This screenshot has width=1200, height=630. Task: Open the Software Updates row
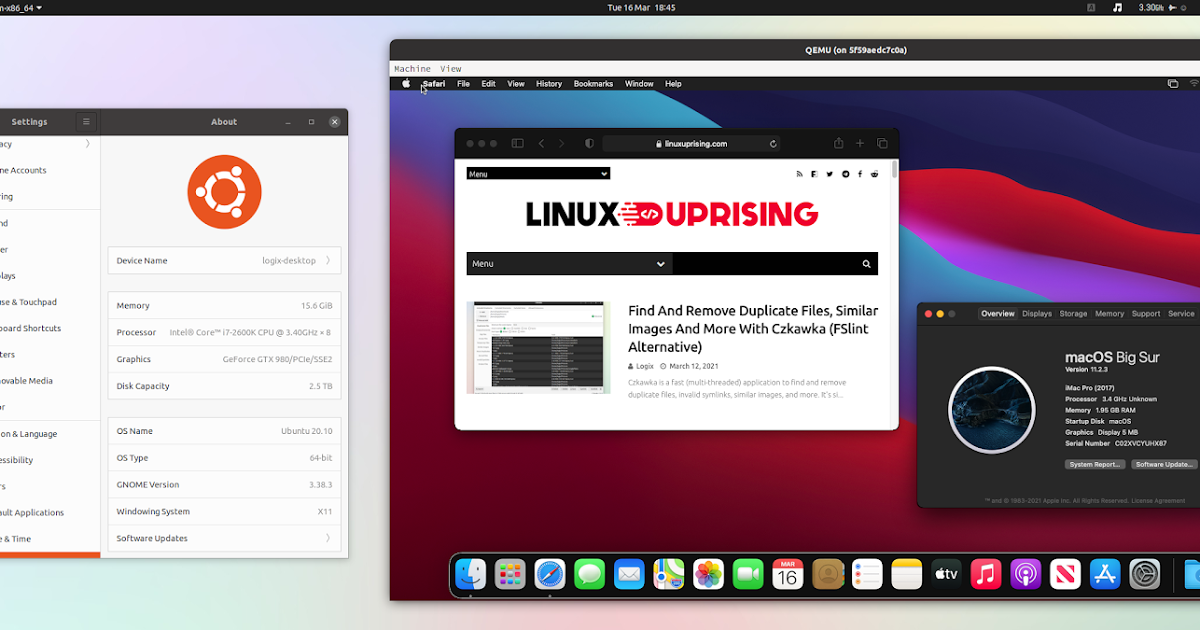point(224,538)
